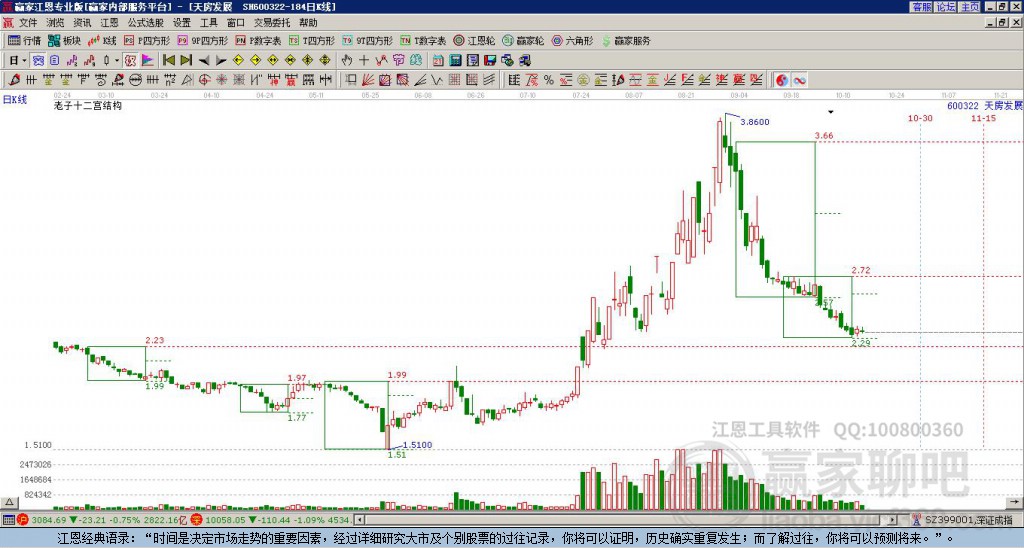
Task: Toggle the infinity loop icon
Action: [799, 80]
